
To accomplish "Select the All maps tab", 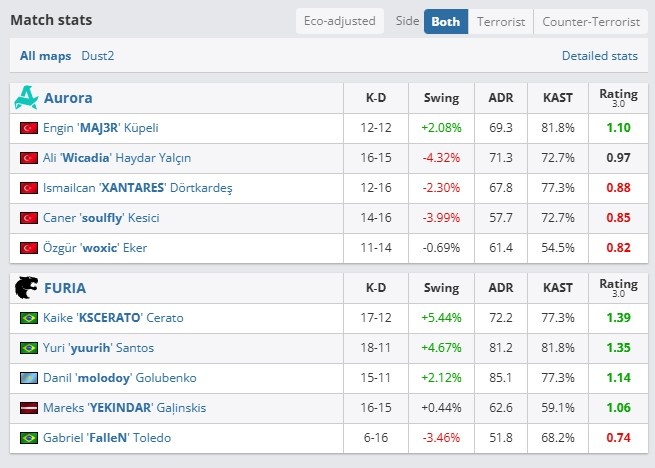I will pos(46,56).
